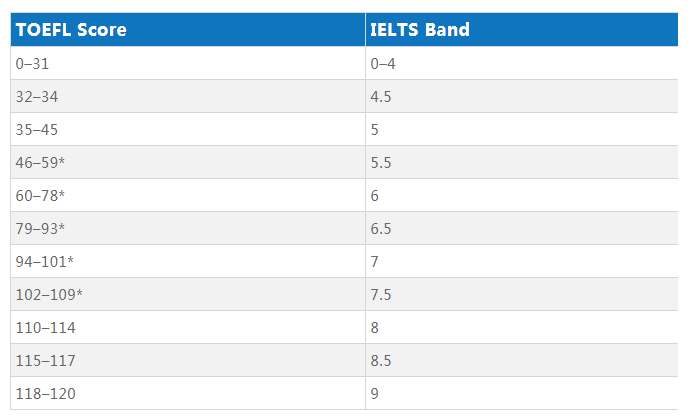
Task: Click the IELTS band 6.5 cell
Action: point(522,228)
